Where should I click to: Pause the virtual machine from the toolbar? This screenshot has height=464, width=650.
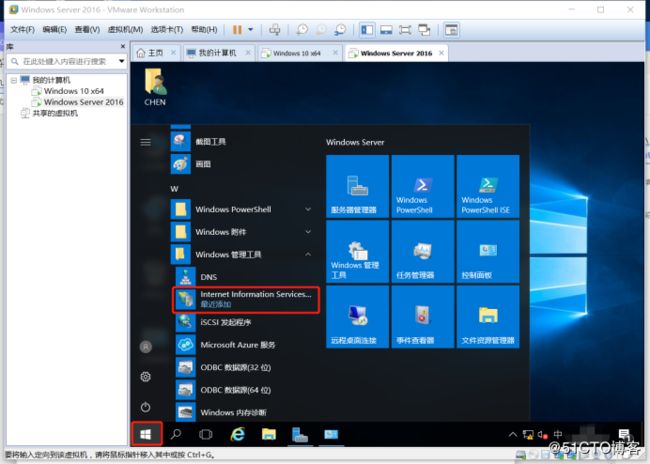click(x=237, y=30)
